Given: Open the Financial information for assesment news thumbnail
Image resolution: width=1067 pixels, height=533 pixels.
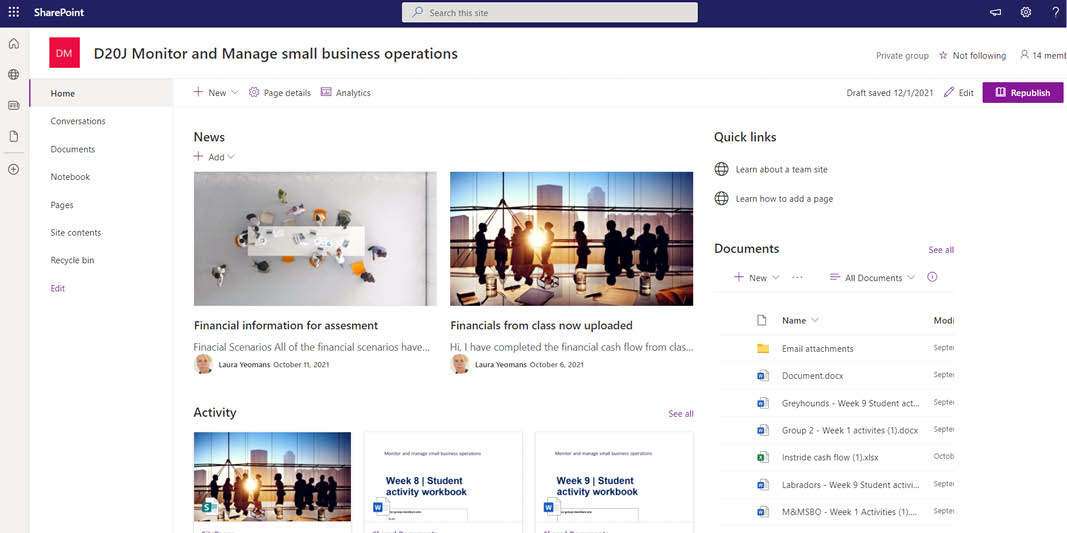Looking at the screenshot, I should pos(315,238).
